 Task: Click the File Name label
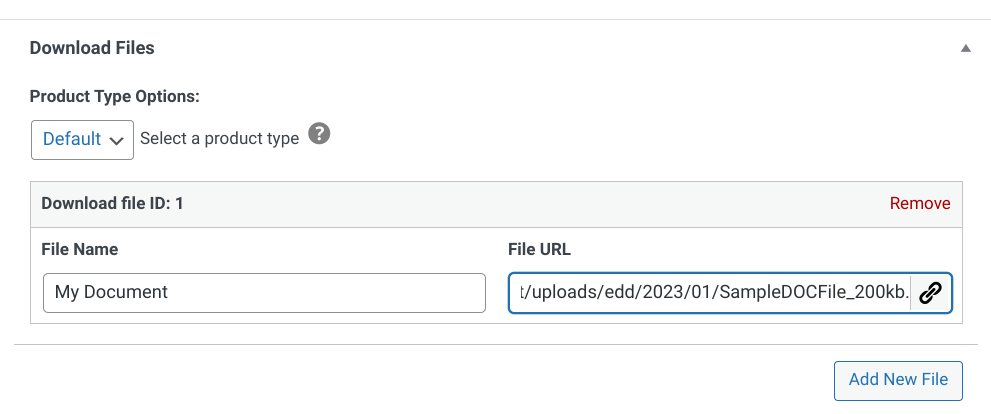click(80, 249)
